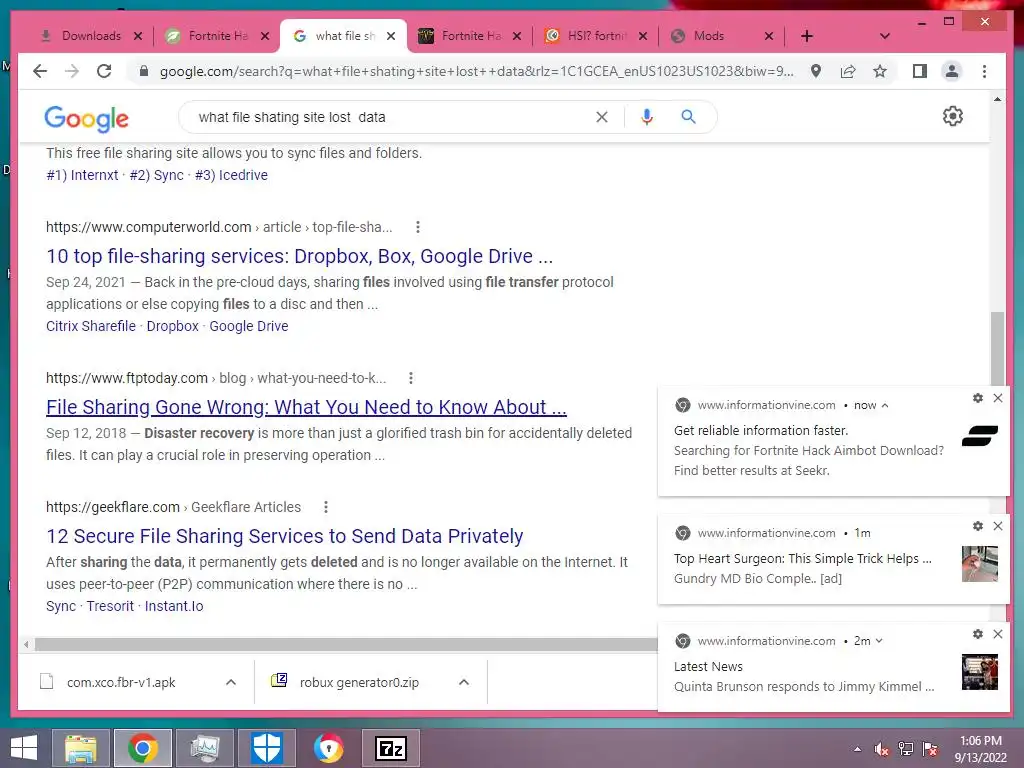Follow the #3) Icedrive sublink
The image size is (1024, 768).
pyautogui.click(x=231, y=175)
